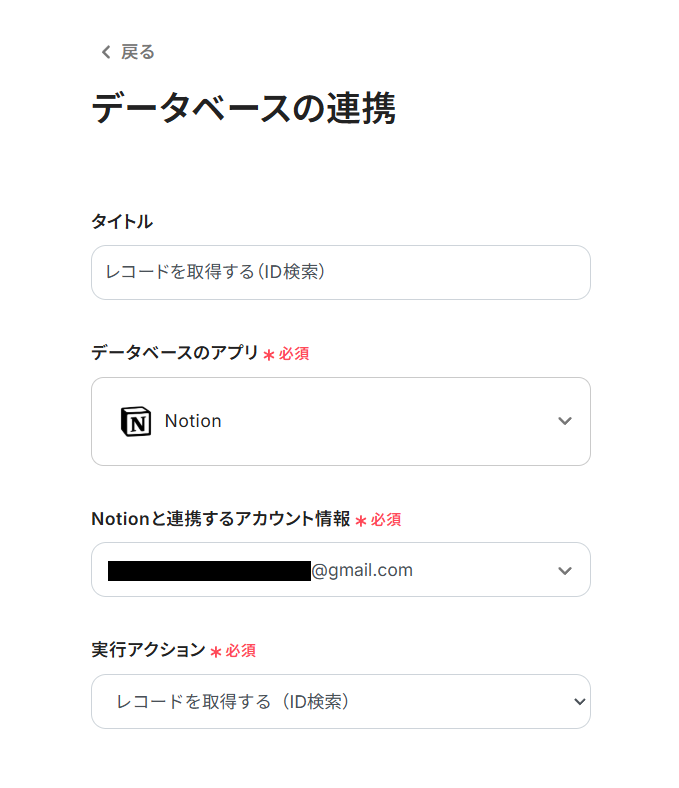
Task: Click the Notion logo icon
Action: click(x=135, y=422)
